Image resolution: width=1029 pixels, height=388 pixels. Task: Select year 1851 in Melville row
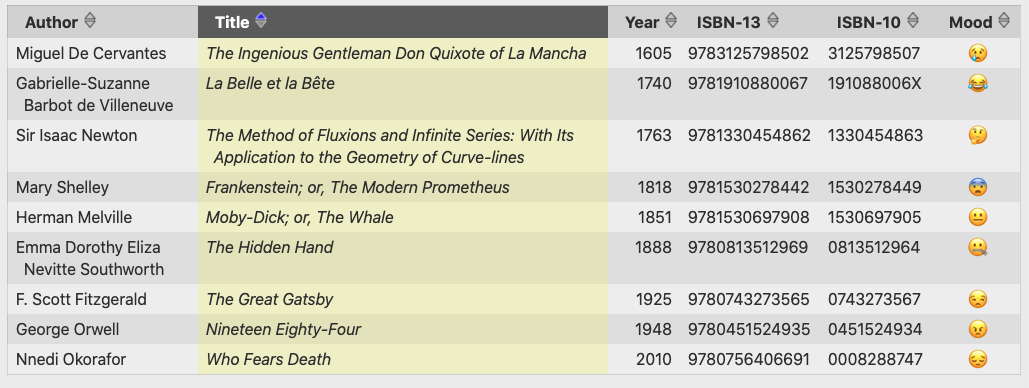pos(654,217)
